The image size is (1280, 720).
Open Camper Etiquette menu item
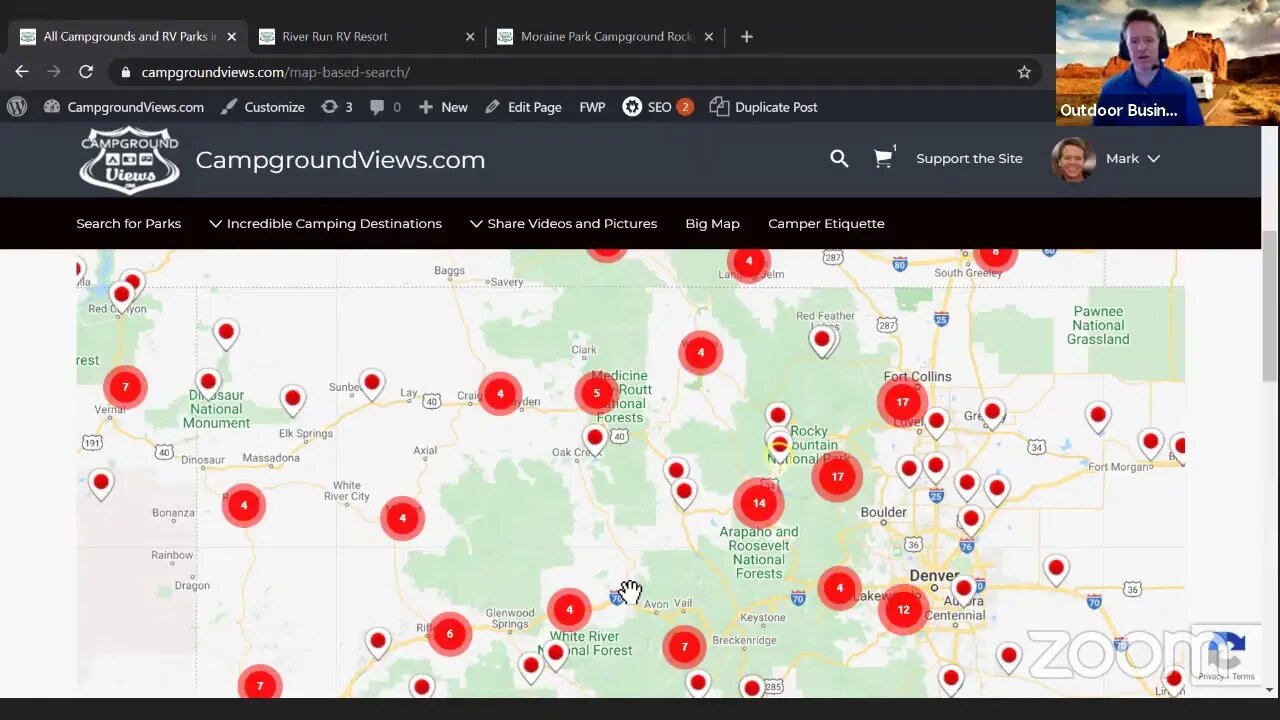[826, 223]
